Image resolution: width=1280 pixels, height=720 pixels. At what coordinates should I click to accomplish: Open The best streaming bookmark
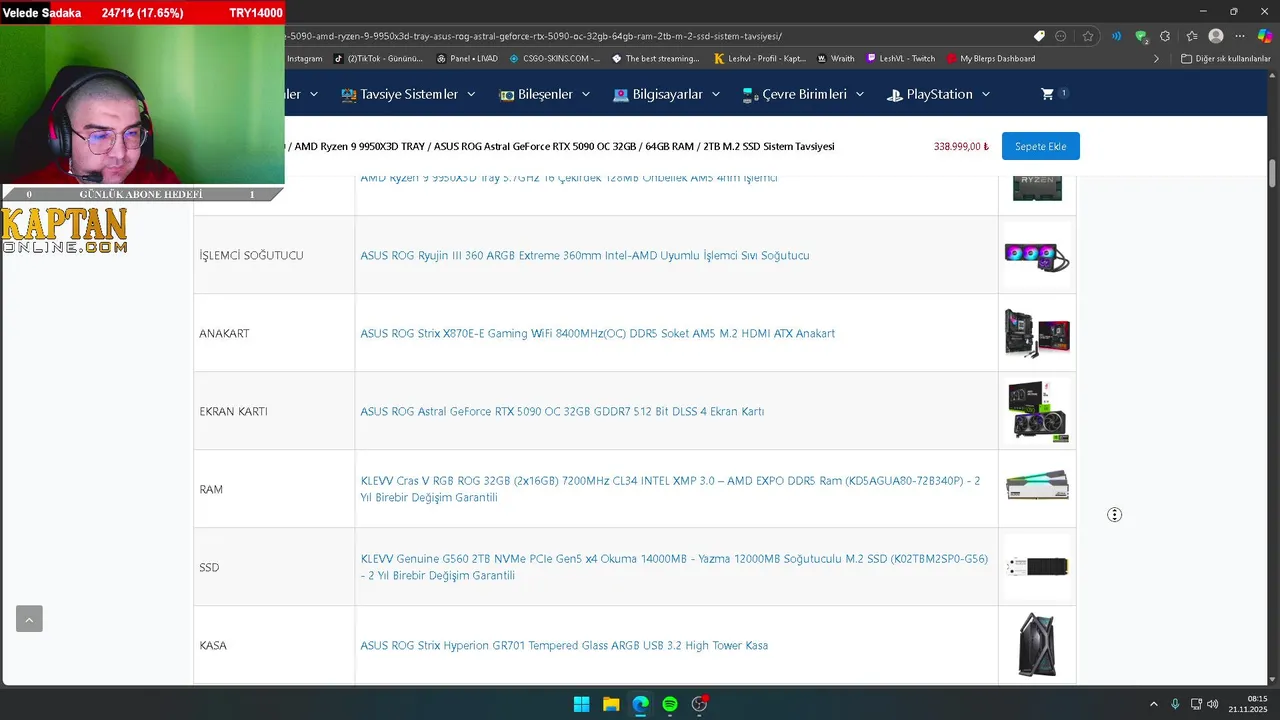[656, 59]
